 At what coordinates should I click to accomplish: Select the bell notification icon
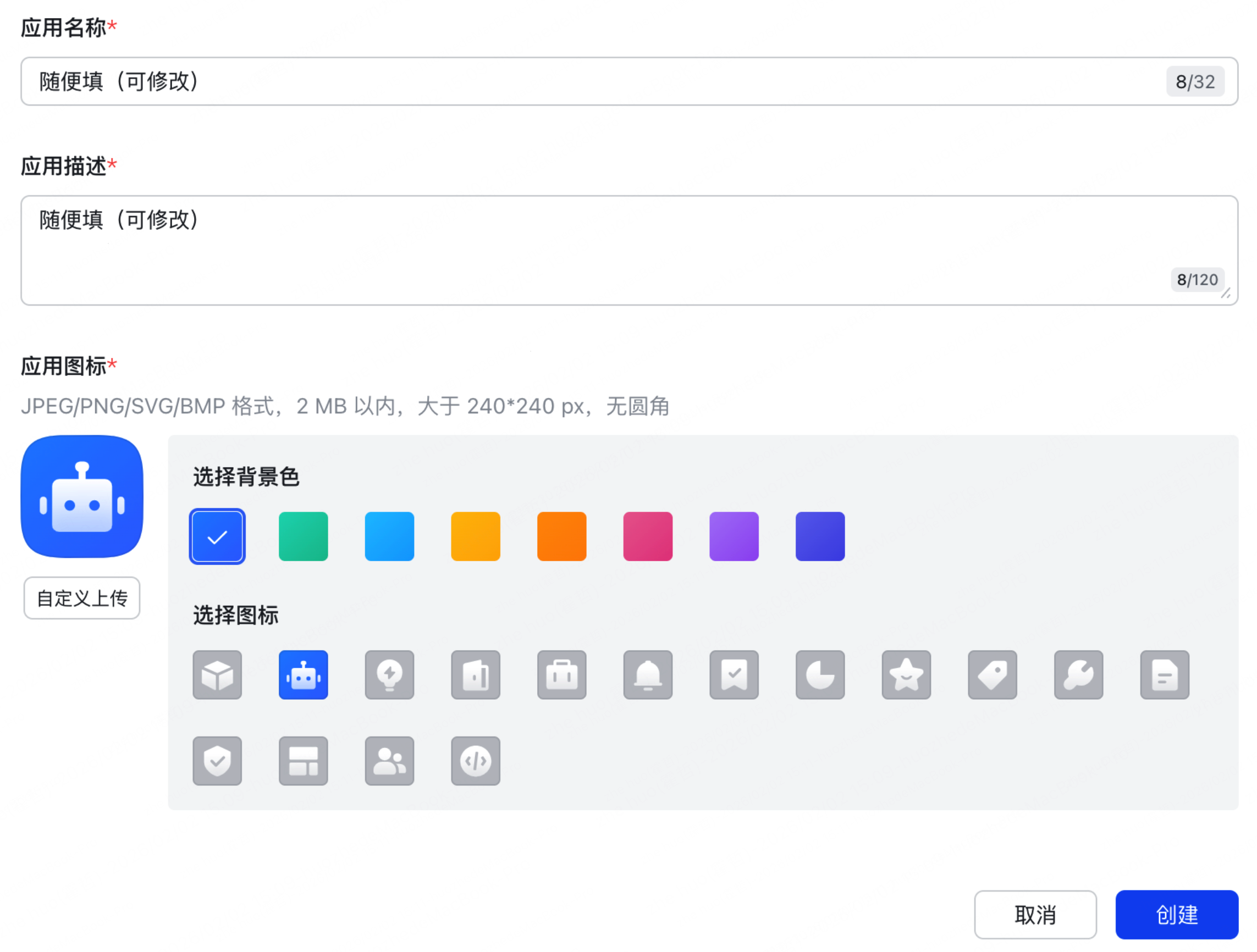pyautogui.click(x=648, y=675)
